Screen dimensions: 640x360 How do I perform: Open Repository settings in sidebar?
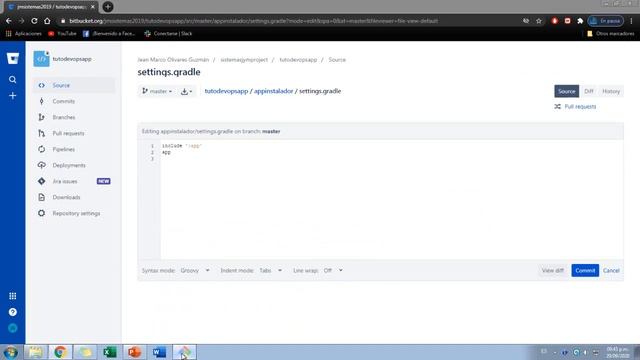(74, 213)
